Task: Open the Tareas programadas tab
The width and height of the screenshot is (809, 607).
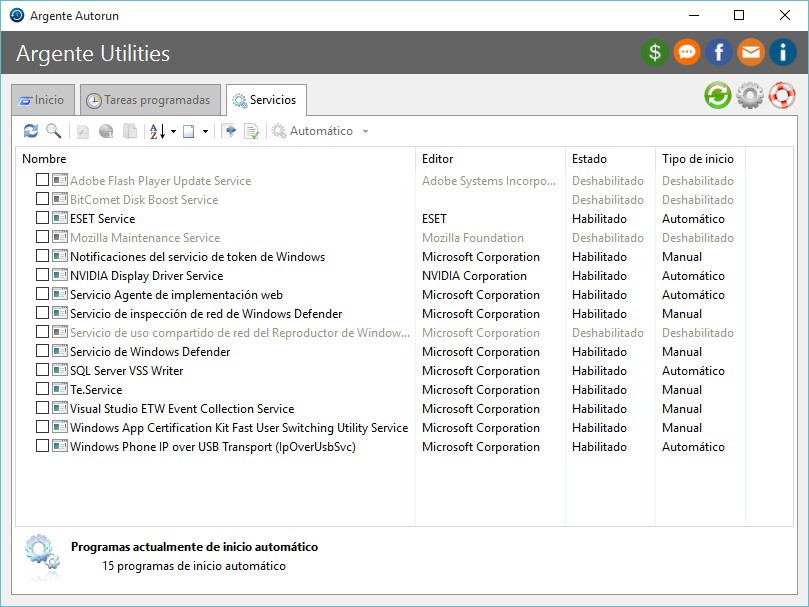Action: tap(149, 100)
